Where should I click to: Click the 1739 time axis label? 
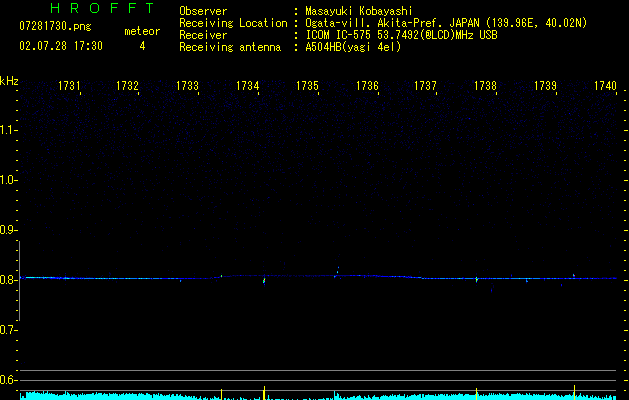pos(546,86)
